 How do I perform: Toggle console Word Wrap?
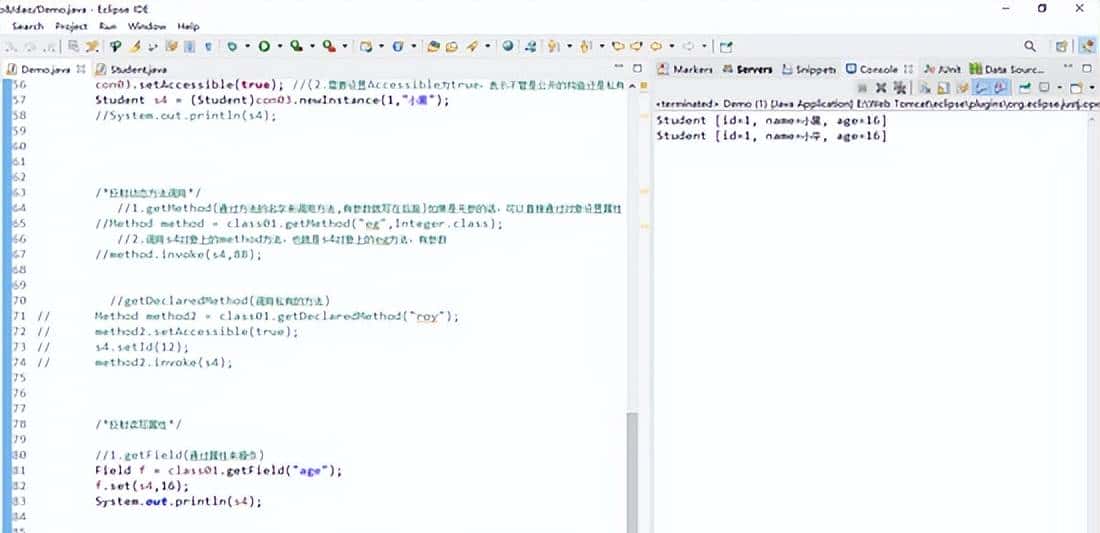962,88
